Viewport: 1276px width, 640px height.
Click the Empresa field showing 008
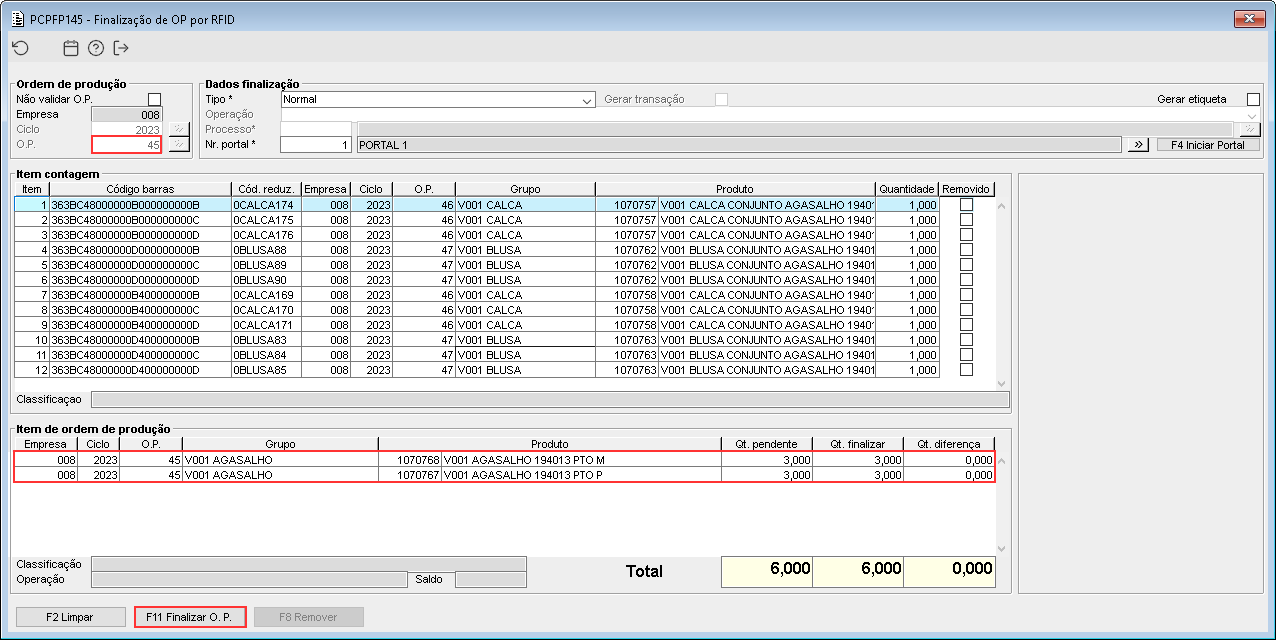127,114
